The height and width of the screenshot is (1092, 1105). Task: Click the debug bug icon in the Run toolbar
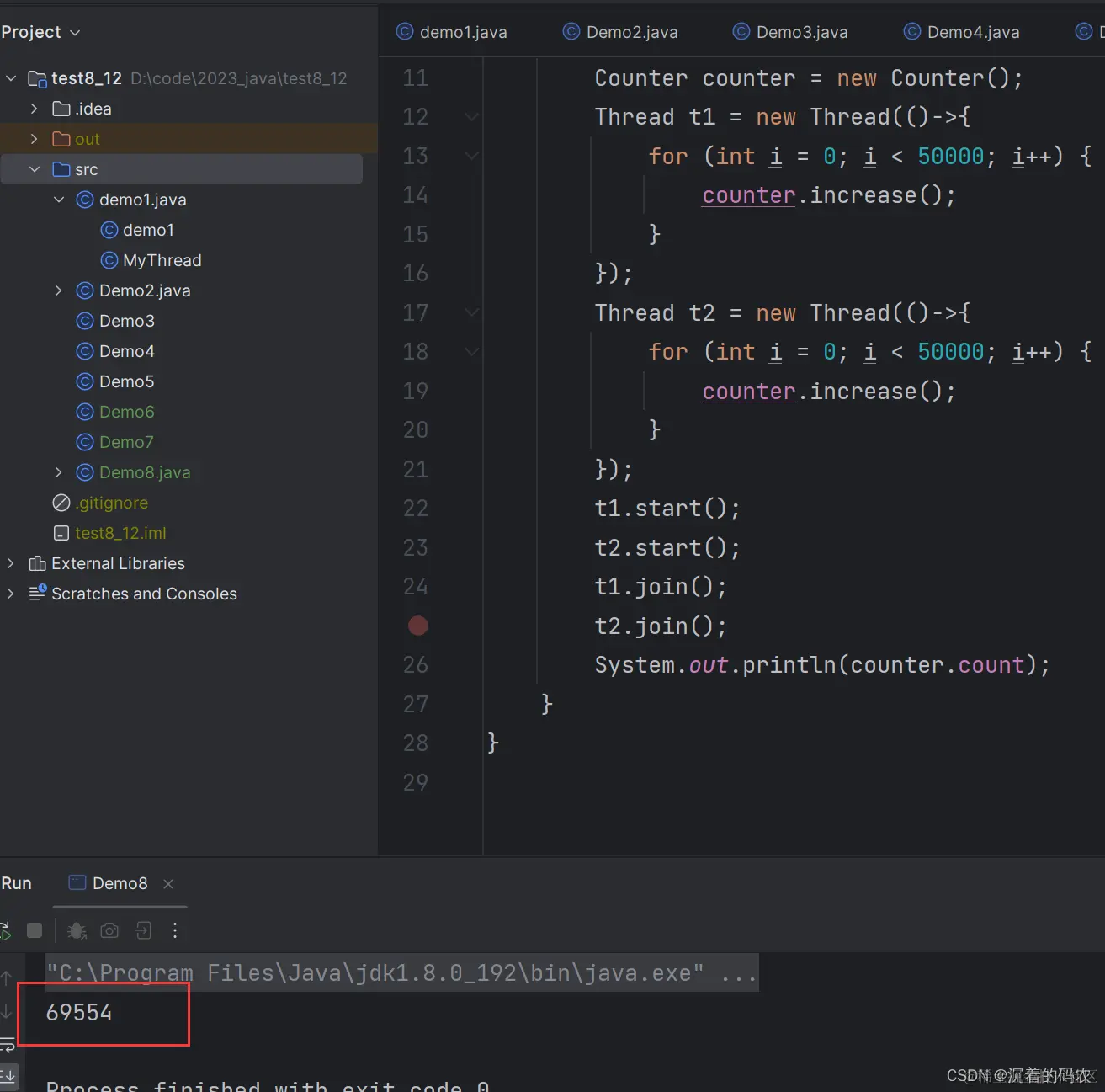click(x=77, y=930)
